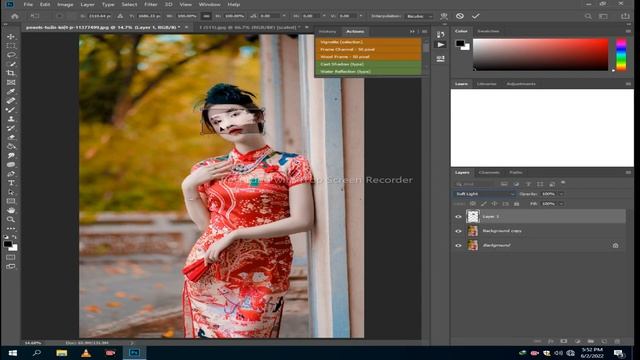640x360 pixels.
Task: Select the Crop tool
Action: [11, 73]
